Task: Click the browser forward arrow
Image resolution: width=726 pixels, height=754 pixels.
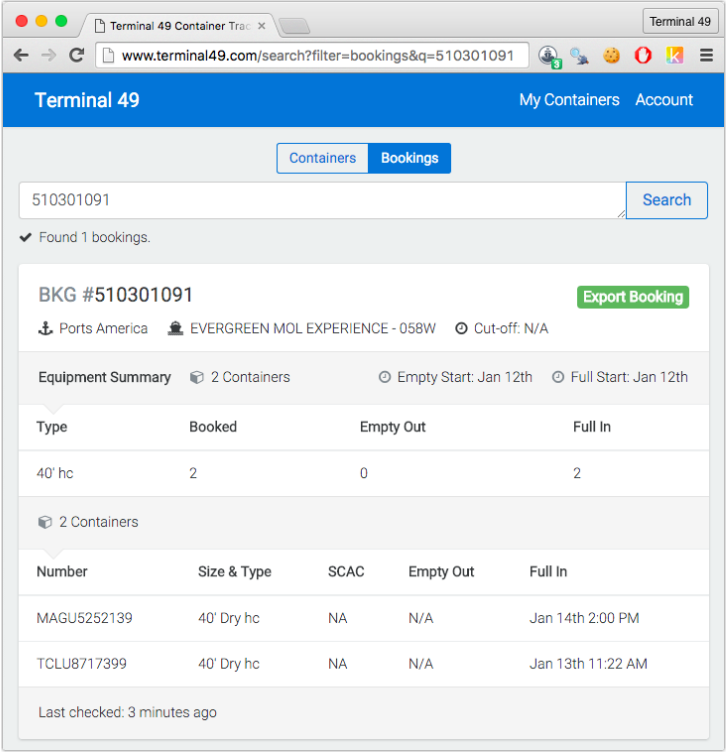Action: tap(49, 55)
